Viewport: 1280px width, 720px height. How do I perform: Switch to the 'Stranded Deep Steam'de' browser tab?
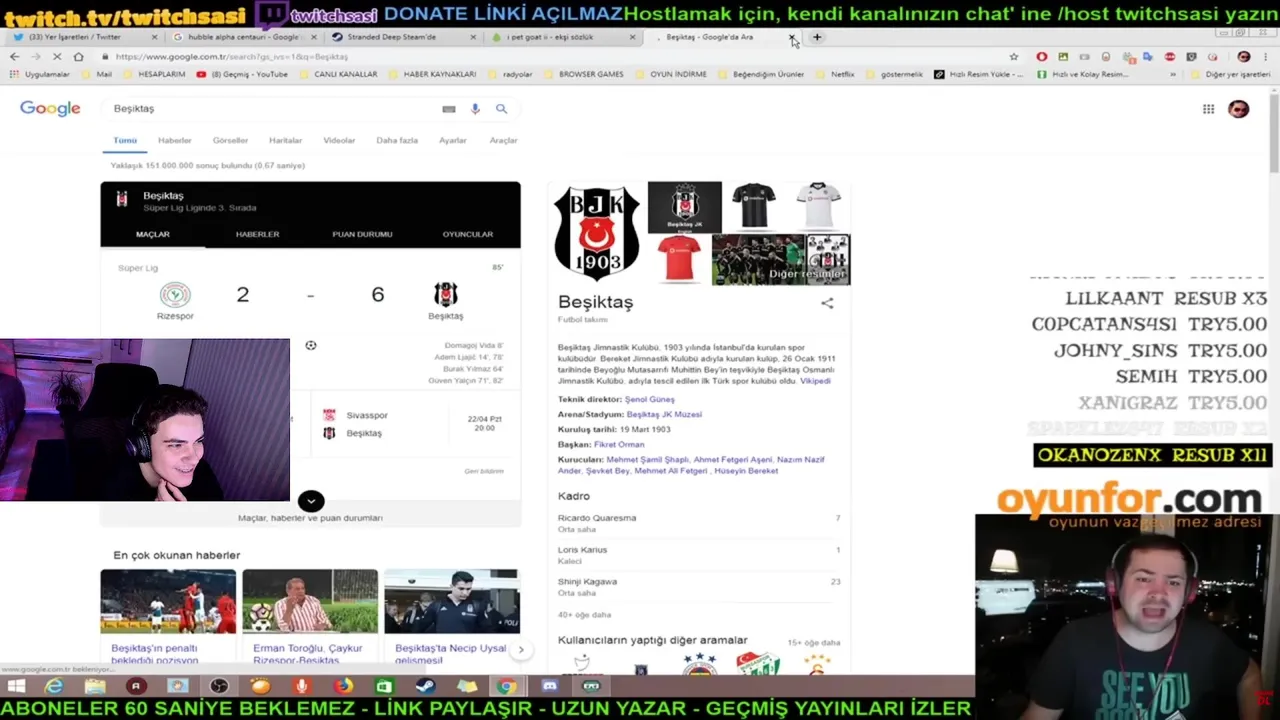tap(404, 37)
